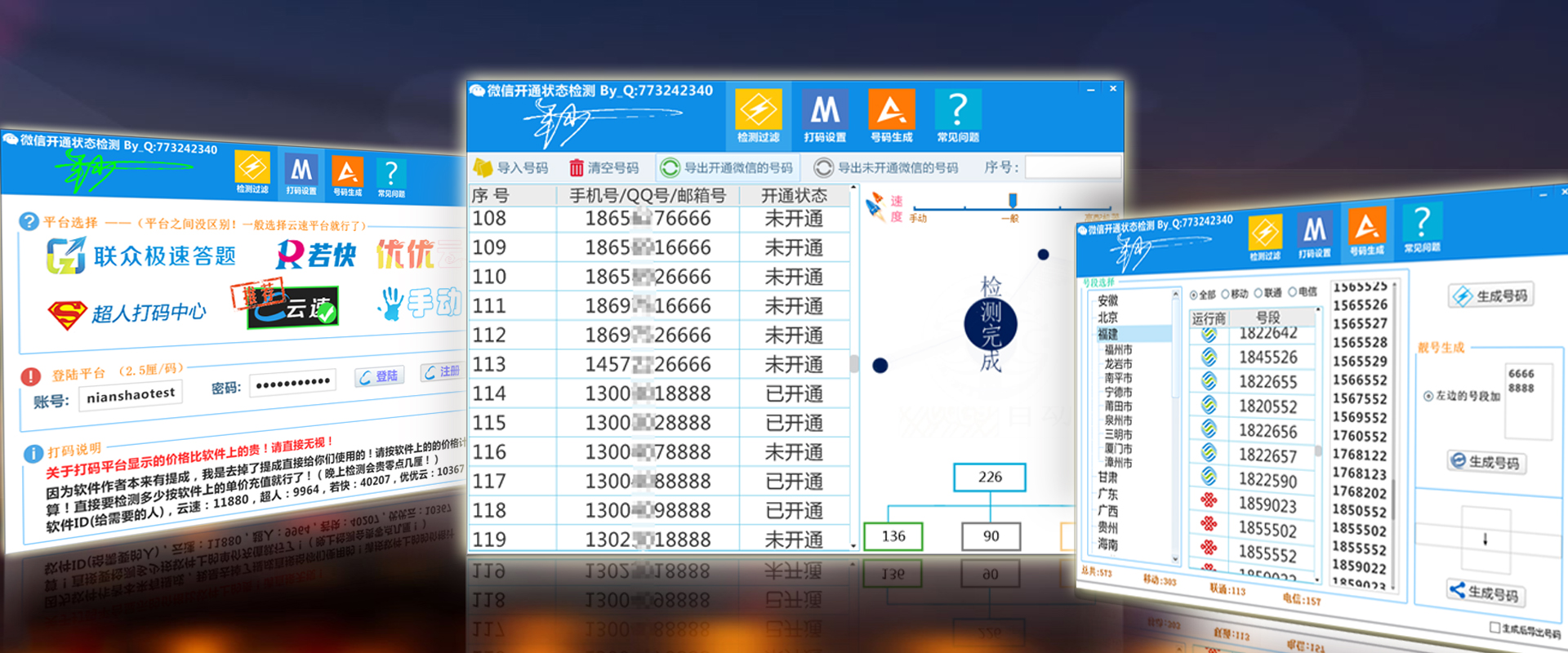Viewport: 1568px width, 653px height.
Task: Click 打码设置 icon in right window
Action: (1313, 235)
